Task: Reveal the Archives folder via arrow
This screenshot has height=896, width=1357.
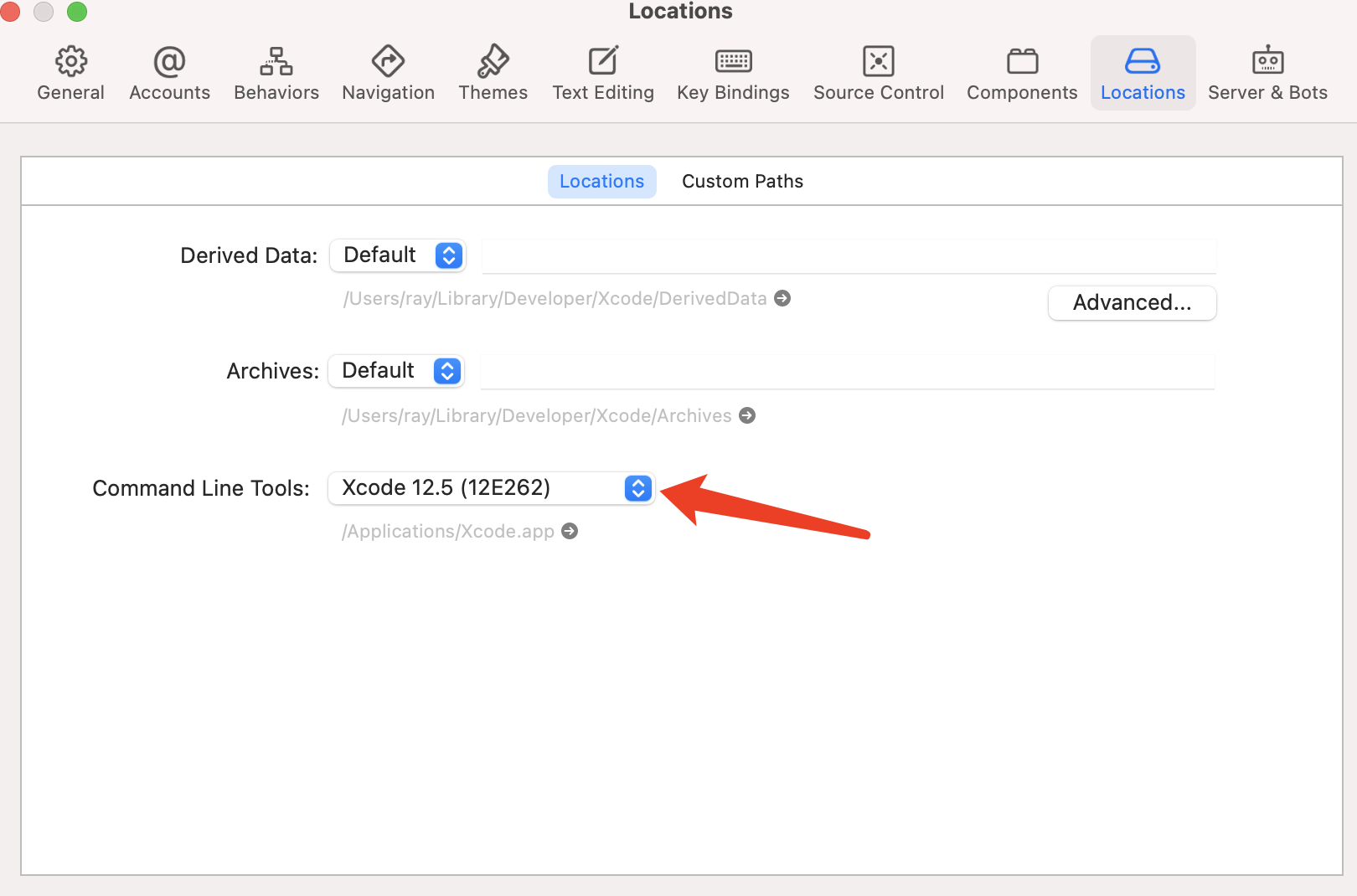Action: [747, 416]
